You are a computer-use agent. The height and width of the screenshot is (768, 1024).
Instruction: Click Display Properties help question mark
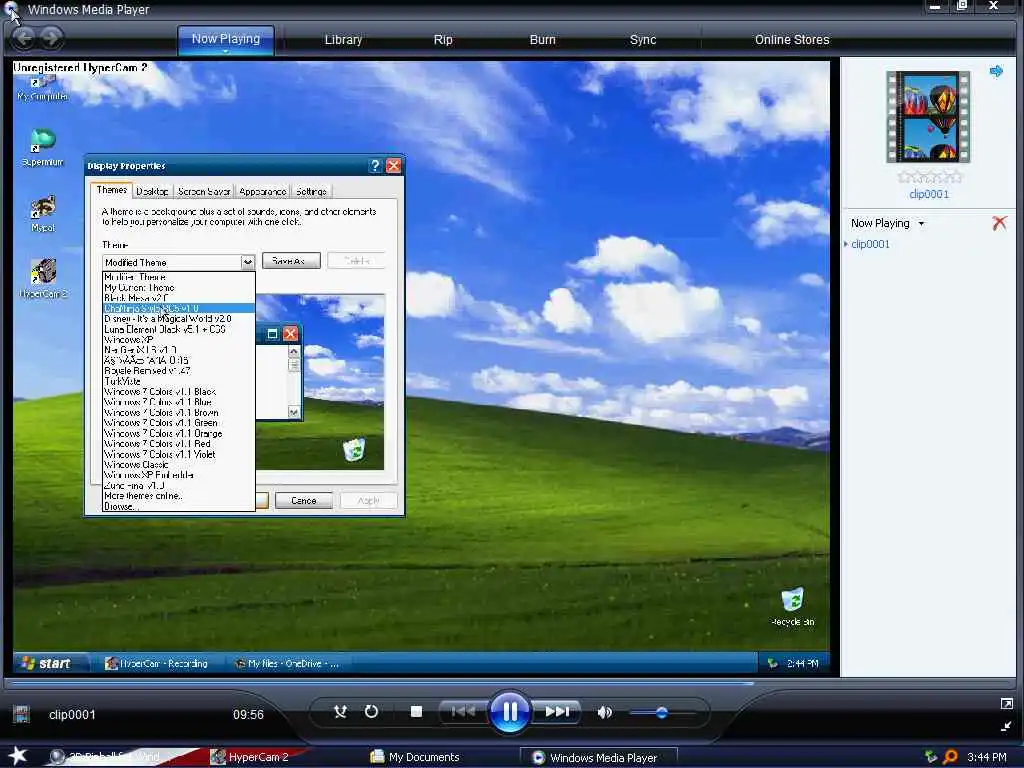(375, 166)
